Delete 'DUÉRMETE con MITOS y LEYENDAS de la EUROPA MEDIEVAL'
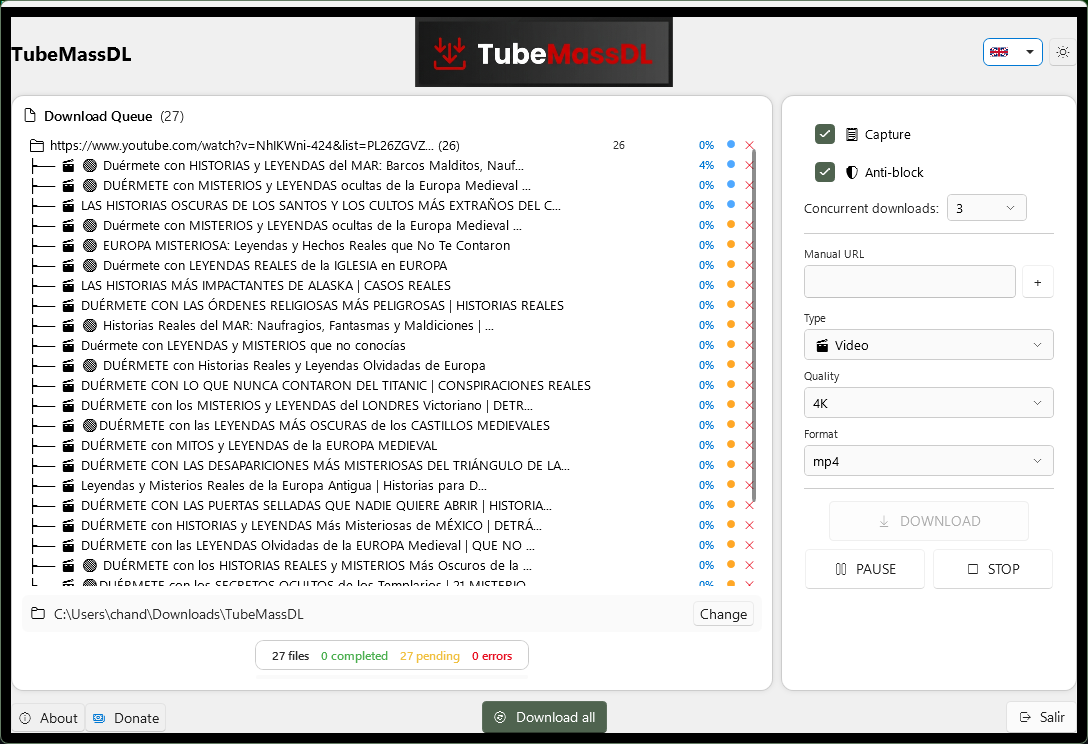Viewport: 1088px width, 744px height. coord(749,446)
